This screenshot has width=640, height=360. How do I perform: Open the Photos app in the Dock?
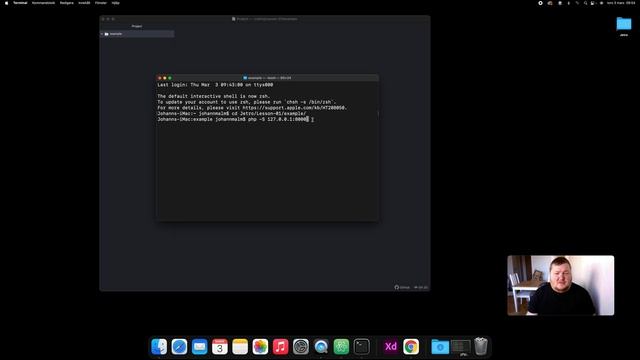tap(260, 347)
